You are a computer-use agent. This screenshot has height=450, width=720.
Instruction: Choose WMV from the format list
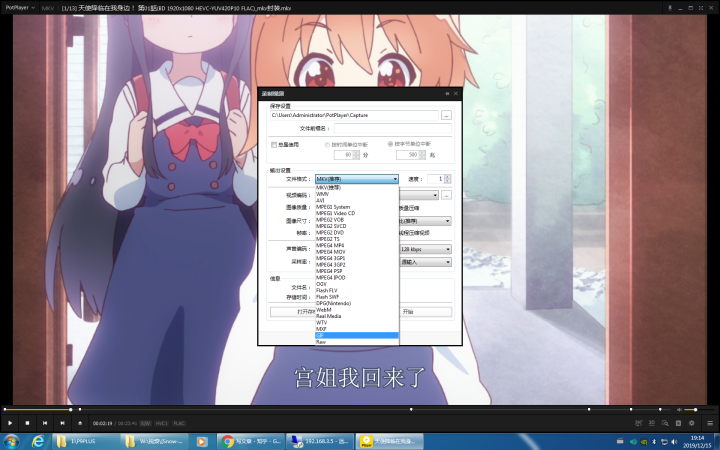pyautogui.click(x=357, y=194)
